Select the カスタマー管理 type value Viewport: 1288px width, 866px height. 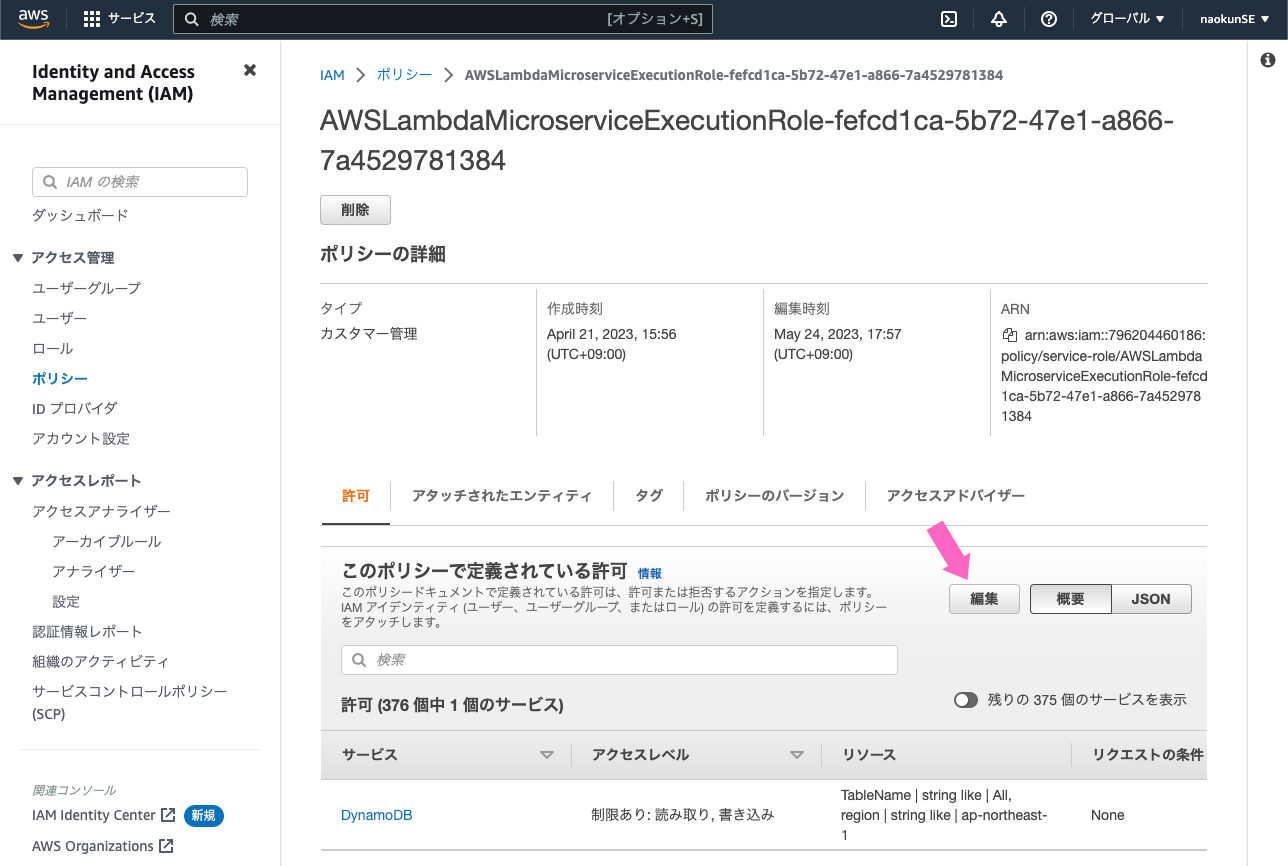pyautogui.click(x=368, y=334)
